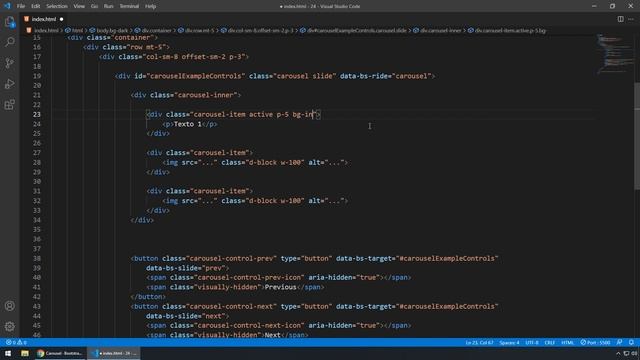Select the index.html editor tab
640x360 pixels.
(44, 19)
